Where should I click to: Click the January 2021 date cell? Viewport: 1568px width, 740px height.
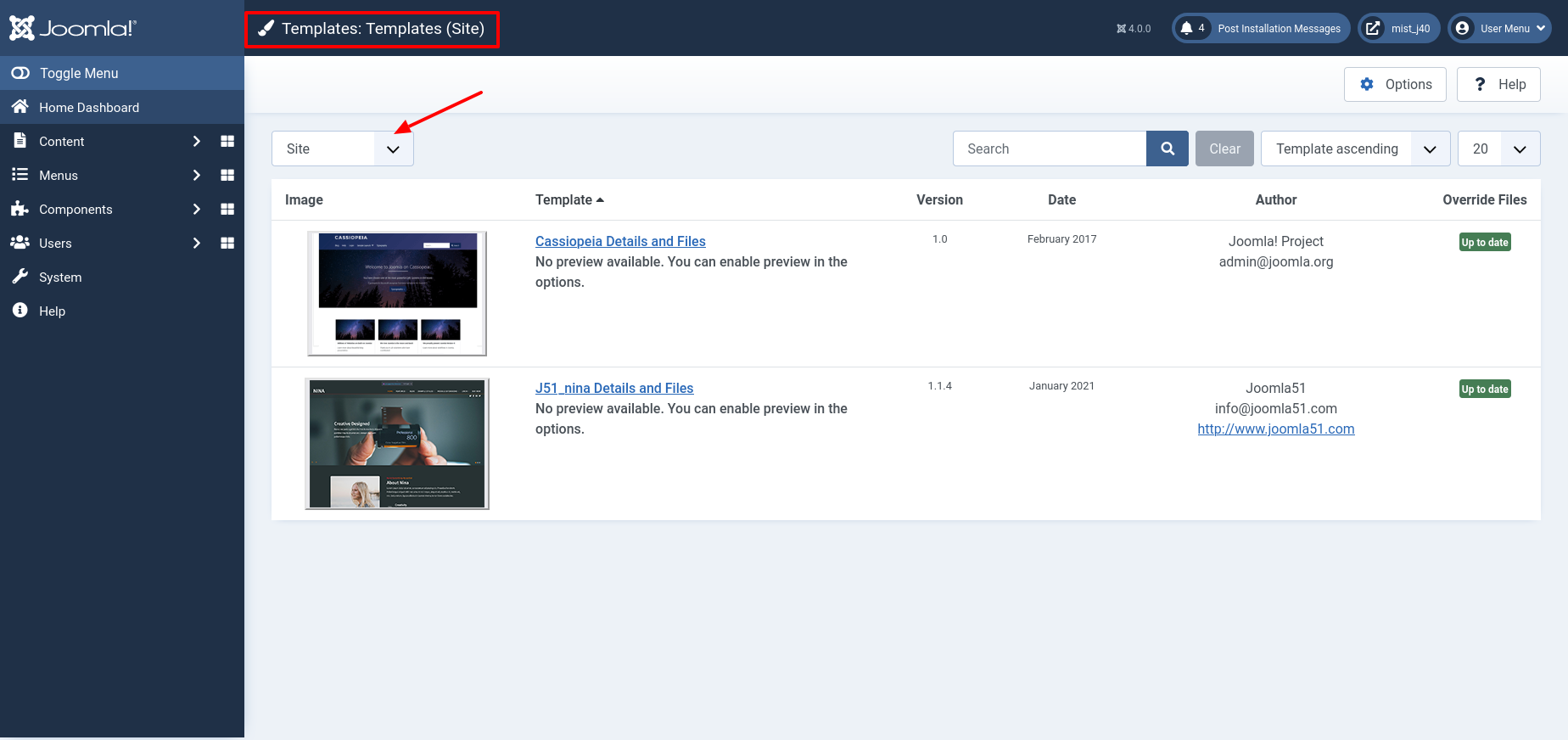click(1061, 386)
